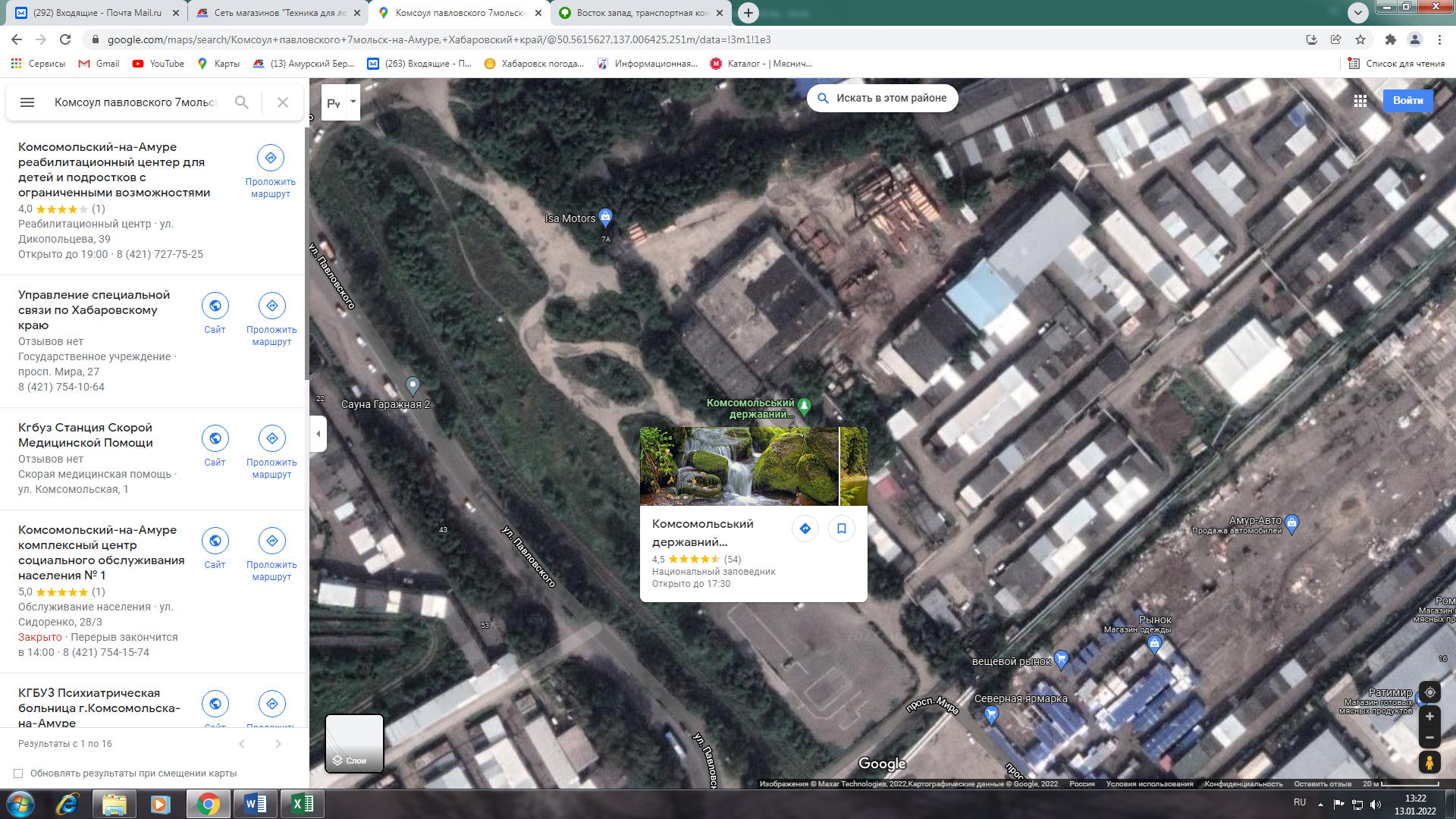Click the search query input field
This screenshot has width=1456, height=819.
pos(136,102)
